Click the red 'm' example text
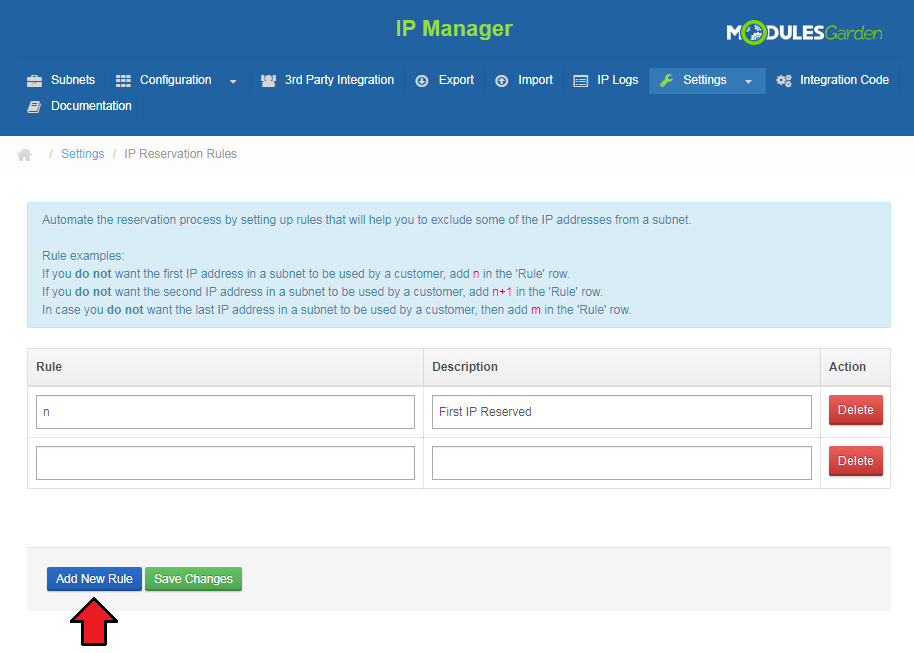This screenshot has width=914, height=653. (536, 310)
